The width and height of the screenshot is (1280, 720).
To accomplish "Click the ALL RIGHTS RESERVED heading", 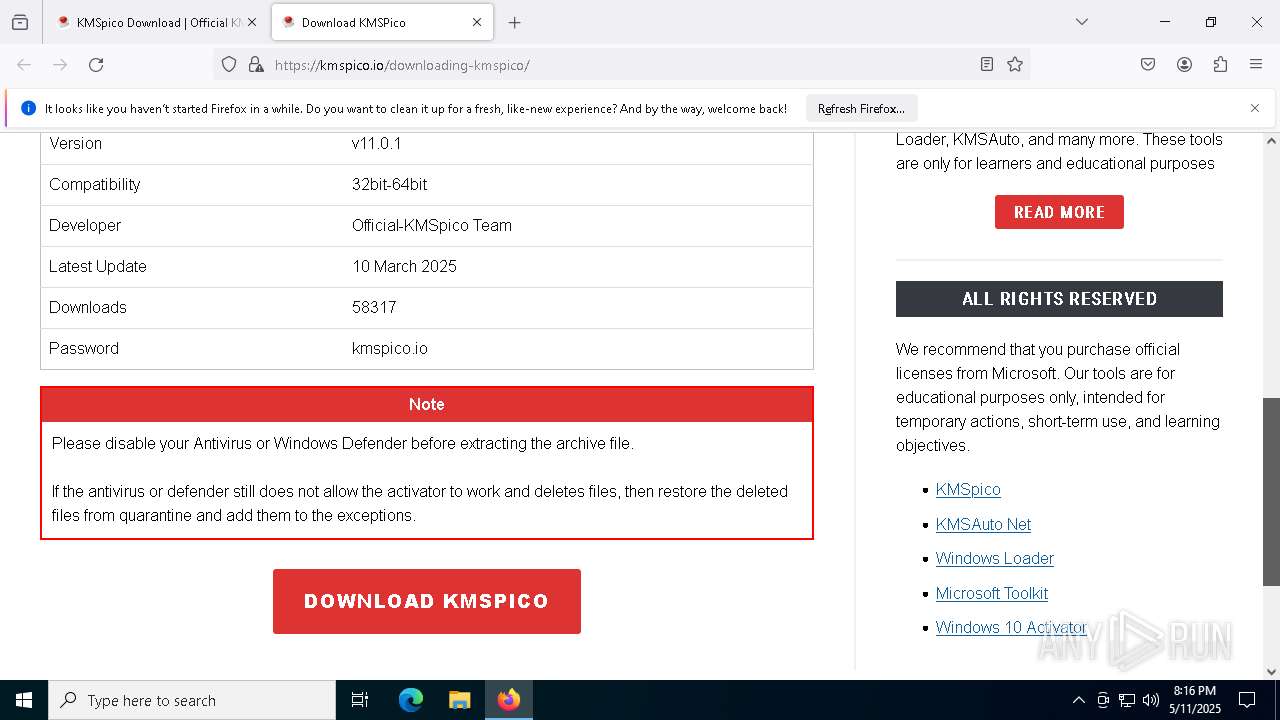I will (x=1059, y=299).
